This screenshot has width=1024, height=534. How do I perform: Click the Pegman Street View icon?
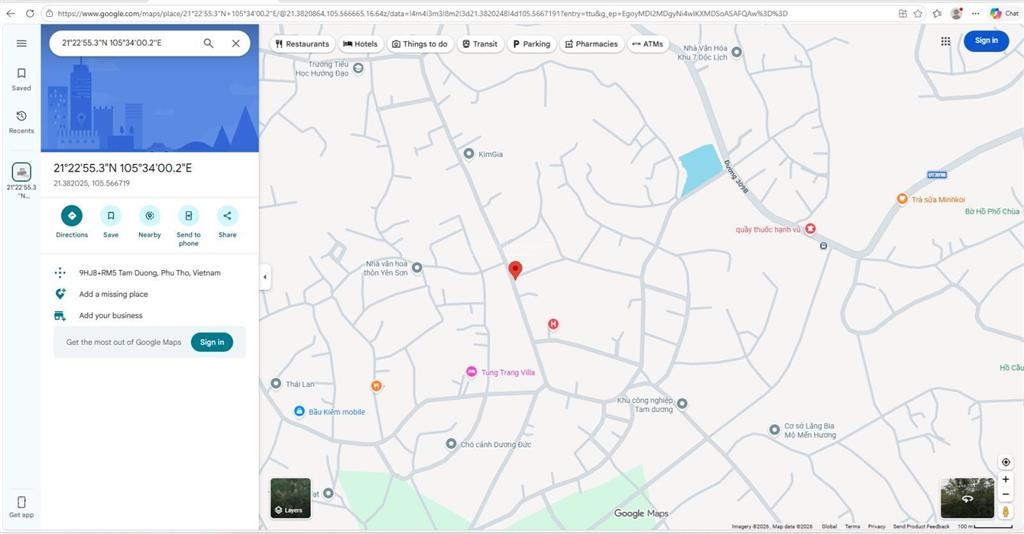tap(1006, 511)
